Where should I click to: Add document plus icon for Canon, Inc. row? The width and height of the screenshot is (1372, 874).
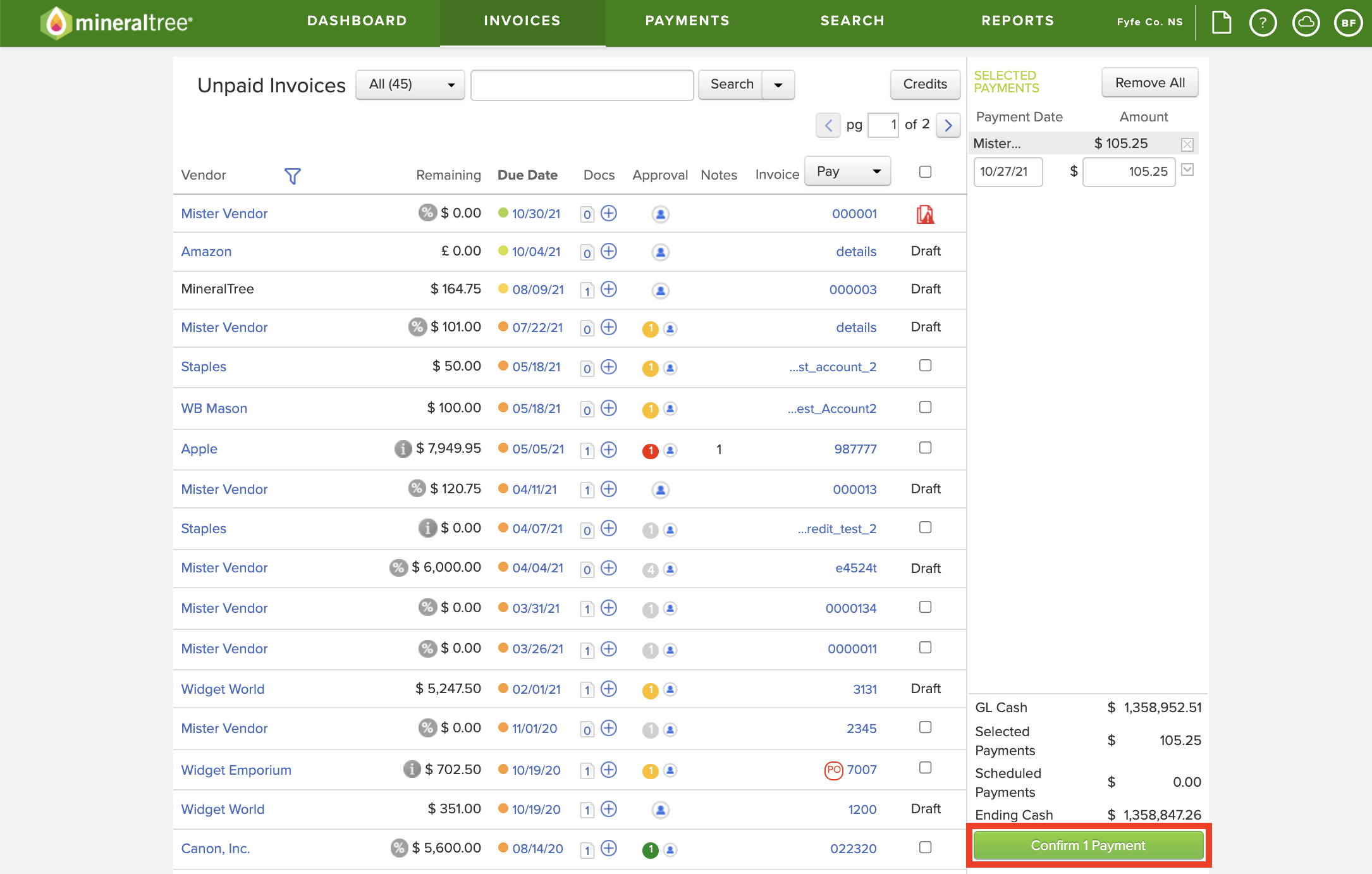click(x=609, y=849)
